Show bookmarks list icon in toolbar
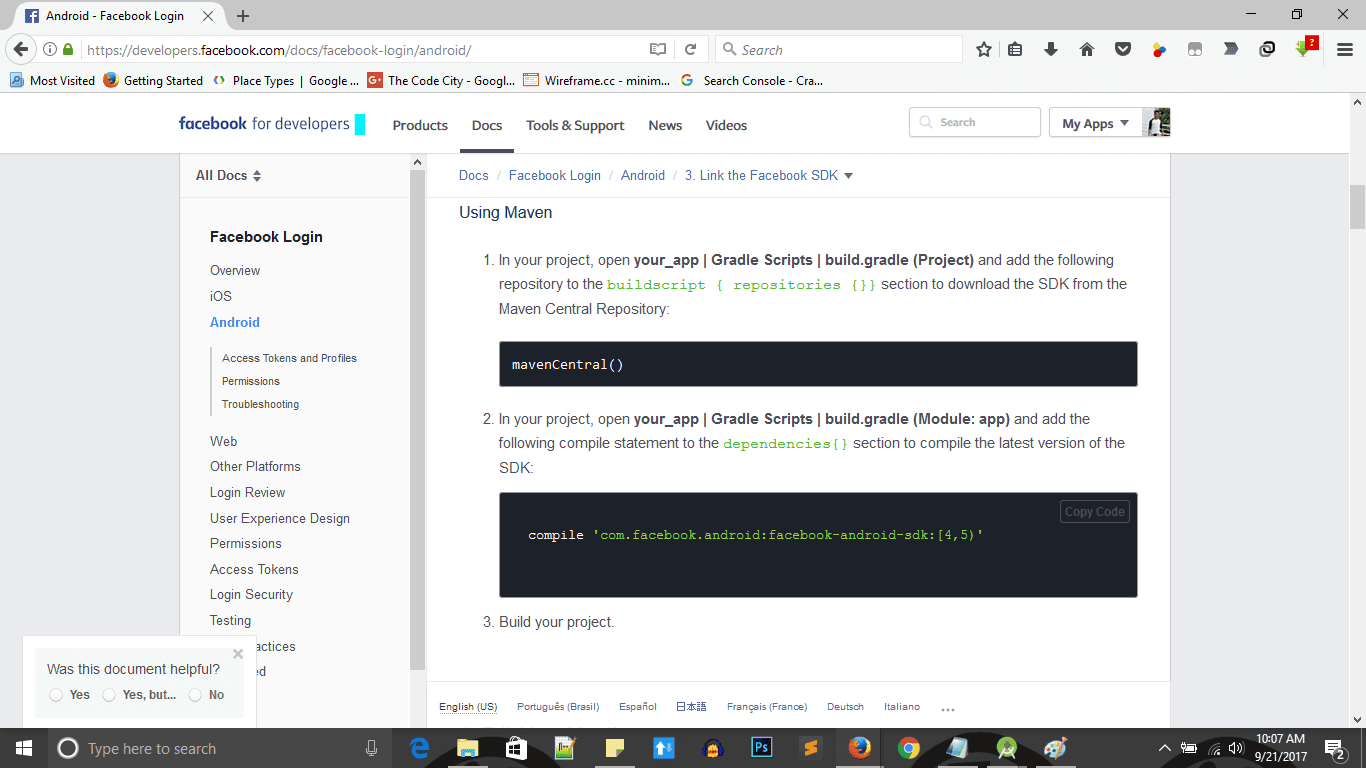 click(x=1015, y=49)
